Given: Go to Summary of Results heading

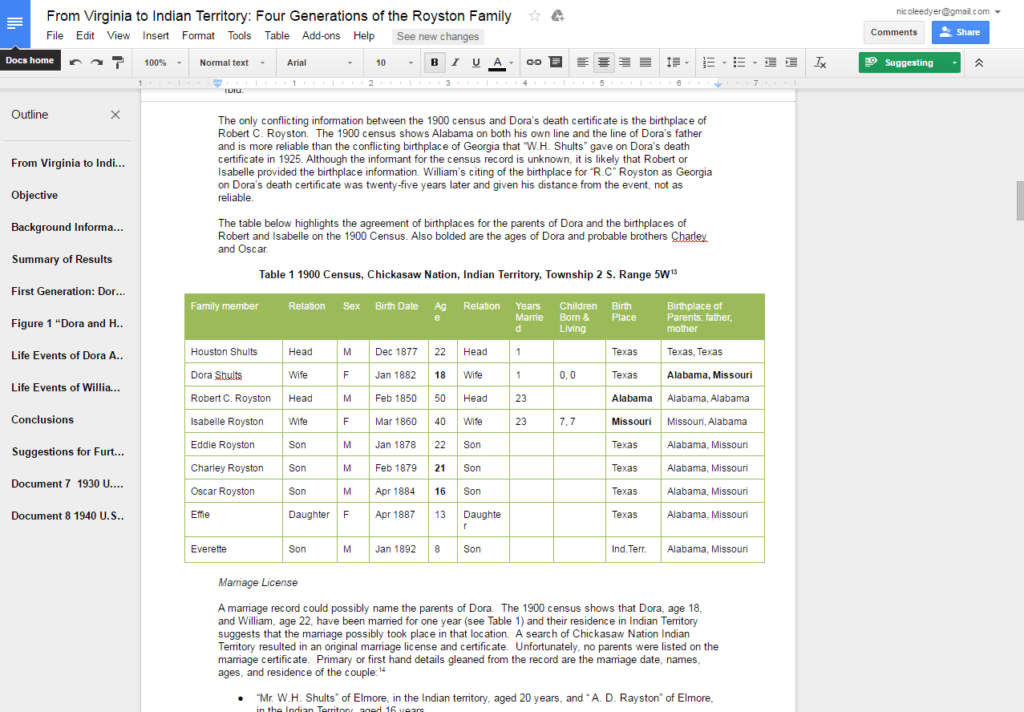Looking at the screenshot, I should [62, 259].
